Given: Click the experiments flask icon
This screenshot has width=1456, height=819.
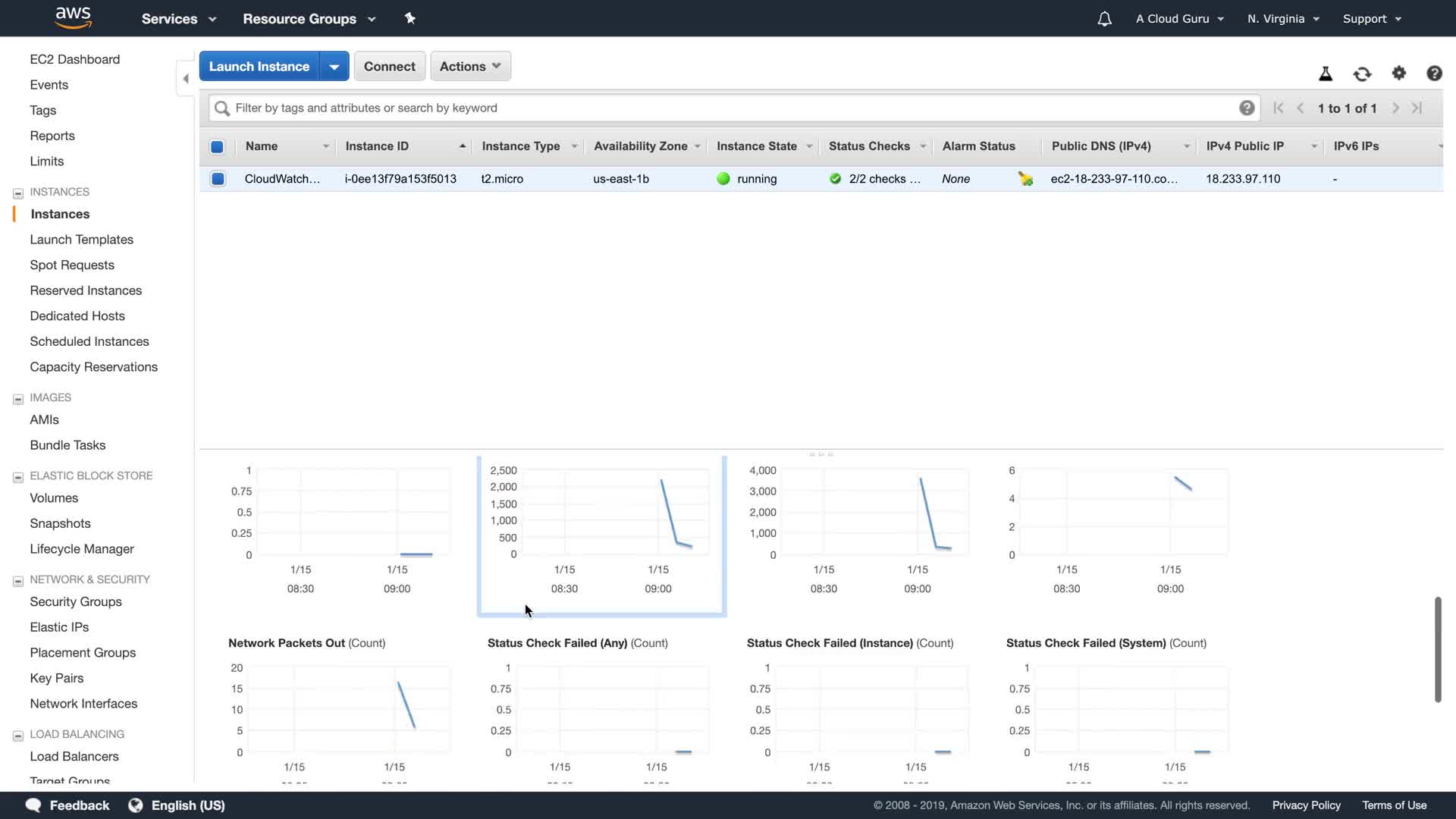Looking at the screenshot, I should pyautogui.click(x=1326, y=74).
